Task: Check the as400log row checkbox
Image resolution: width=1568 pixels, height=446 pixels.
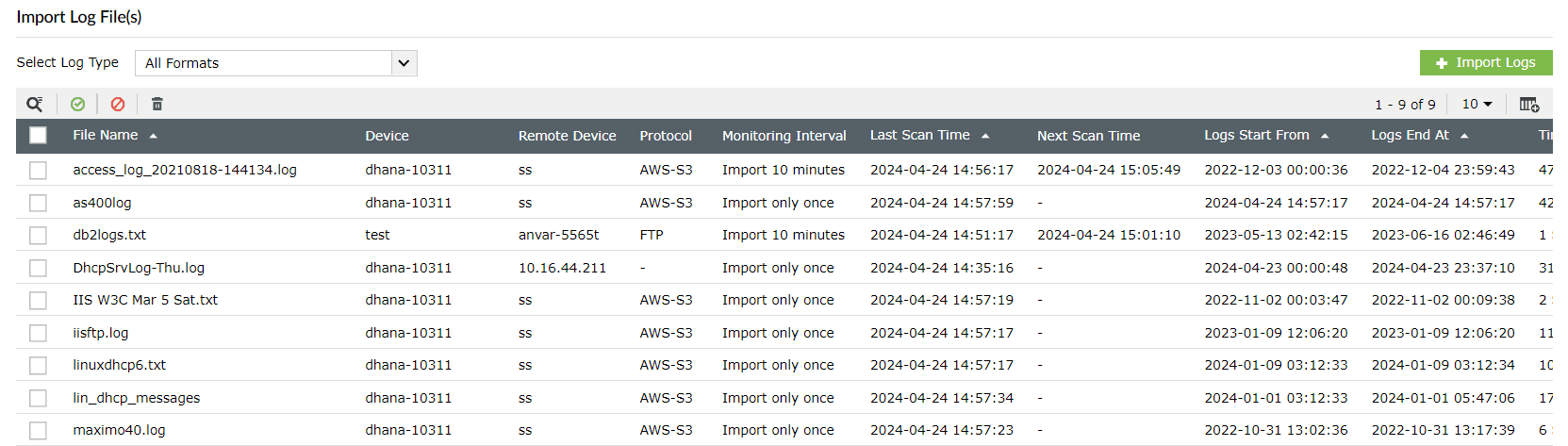Action: (38, 203)
